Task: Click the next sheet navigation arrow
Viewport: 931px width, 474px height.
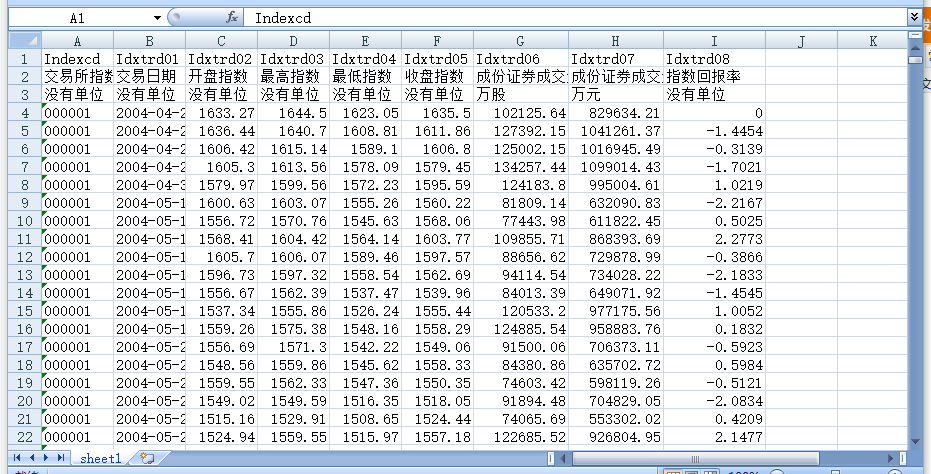Action: point(46,458)
